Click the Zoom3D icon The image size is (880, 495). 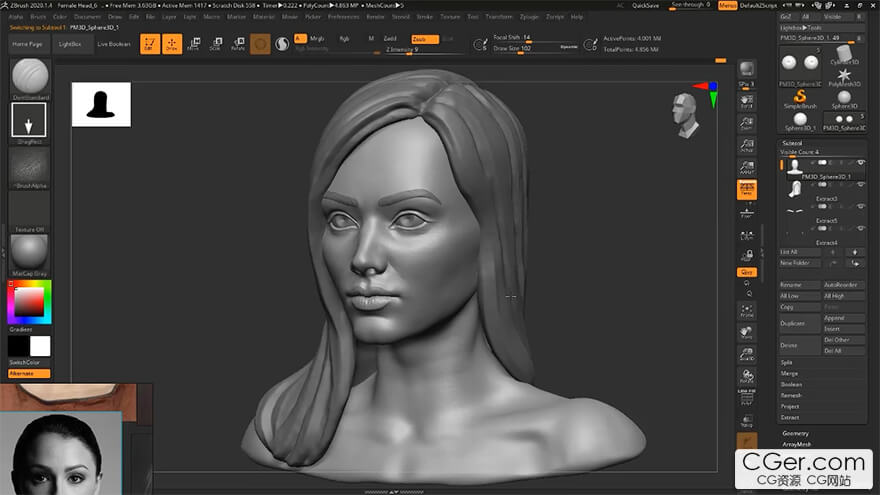[x=746, y=354]
